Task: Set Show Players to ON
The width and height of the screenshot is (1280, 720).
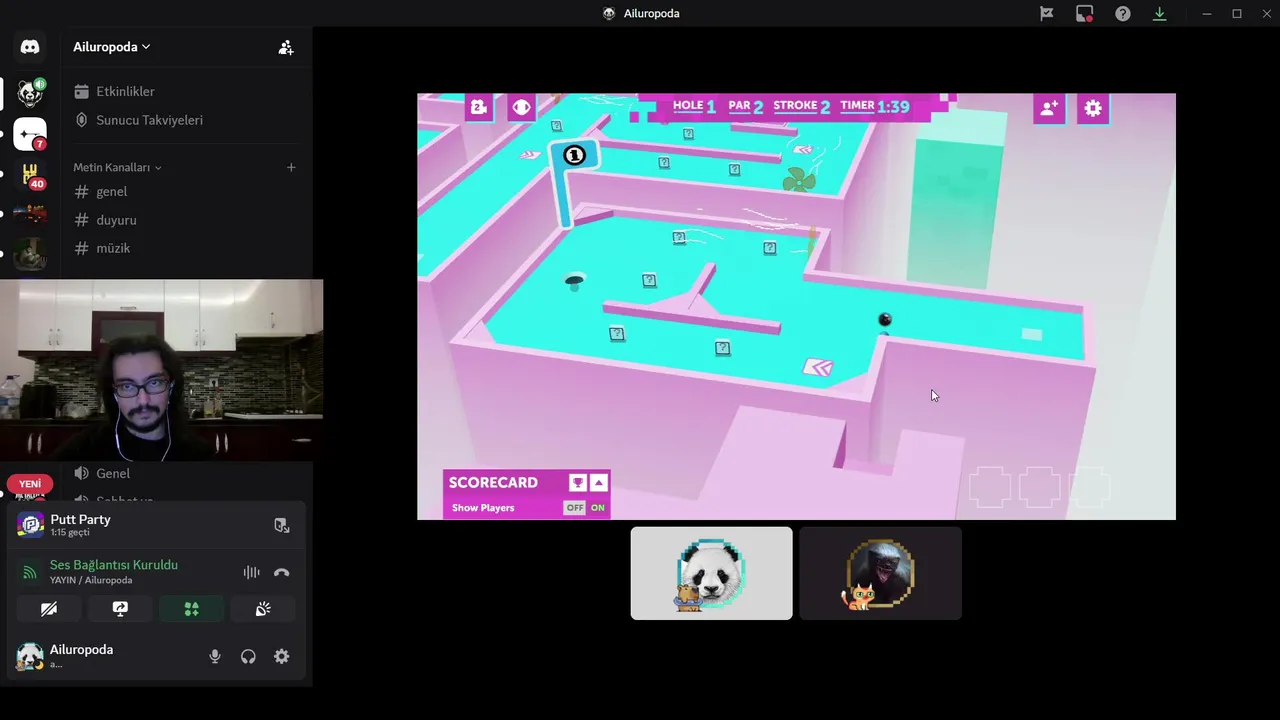Action: 598,508
